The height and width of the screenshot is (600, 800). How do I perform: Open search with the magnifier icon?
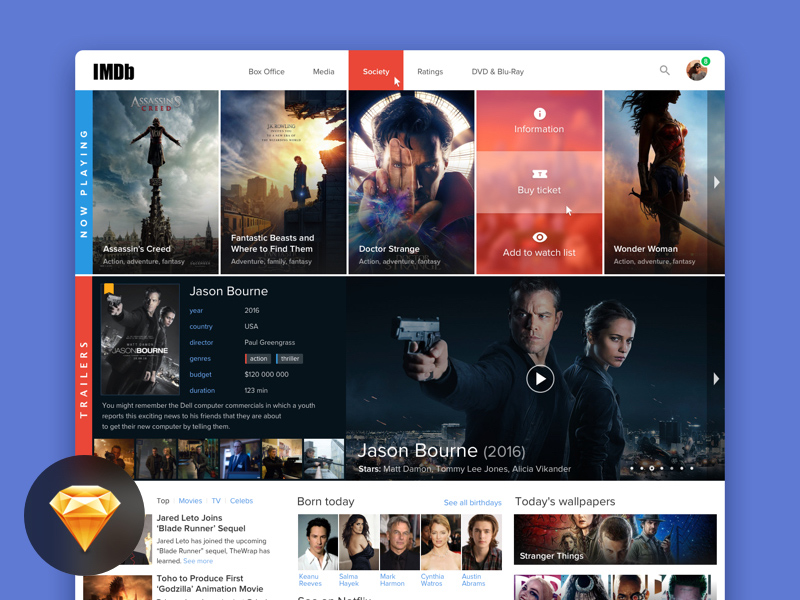click(x=664, y=70)
